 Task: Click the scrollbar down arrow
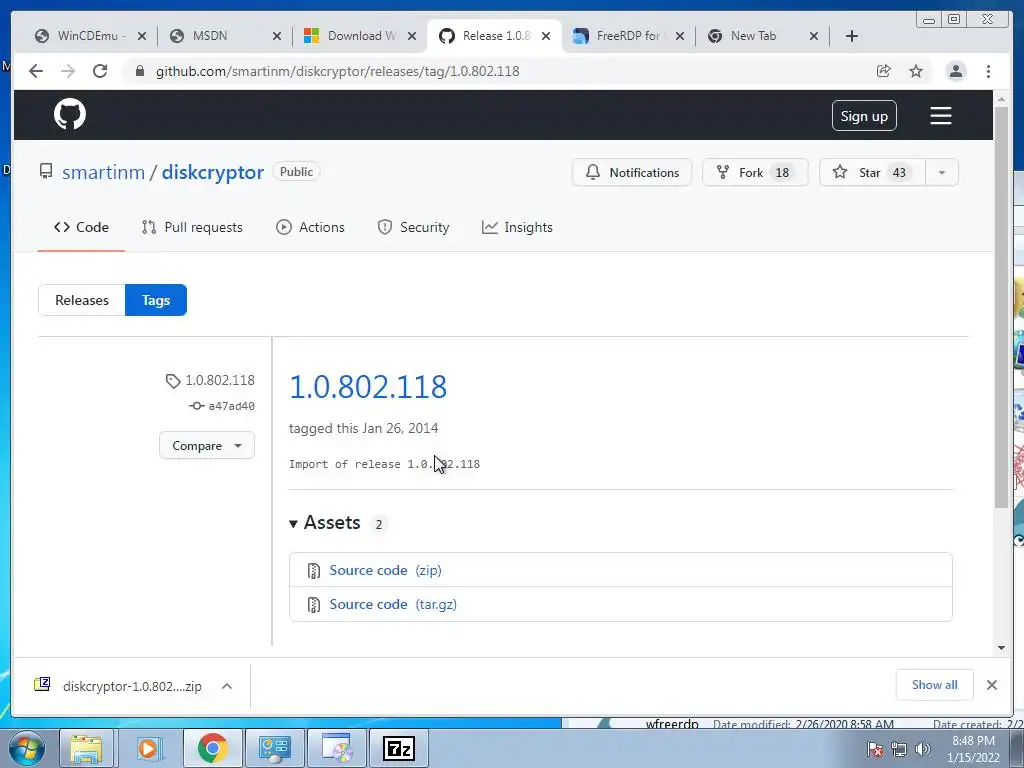tap(1001, 648)
